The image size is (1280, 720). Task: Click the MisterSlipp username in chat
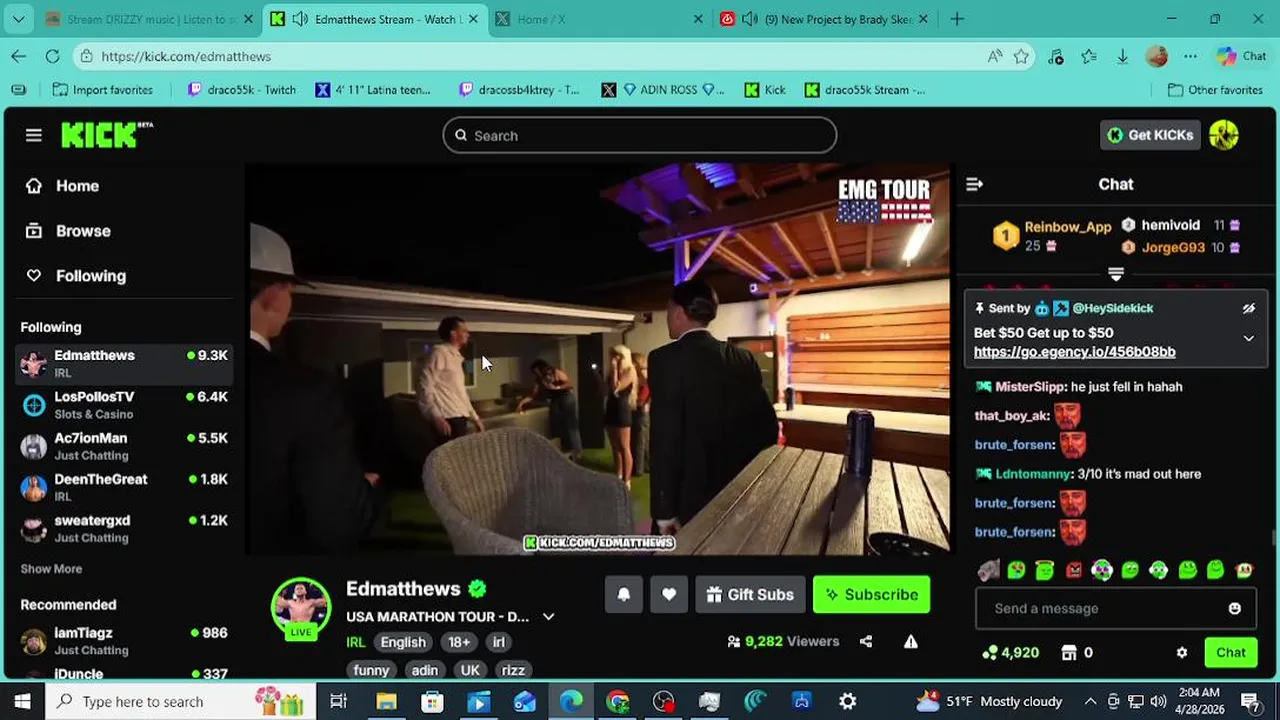tap(1030, 387)
